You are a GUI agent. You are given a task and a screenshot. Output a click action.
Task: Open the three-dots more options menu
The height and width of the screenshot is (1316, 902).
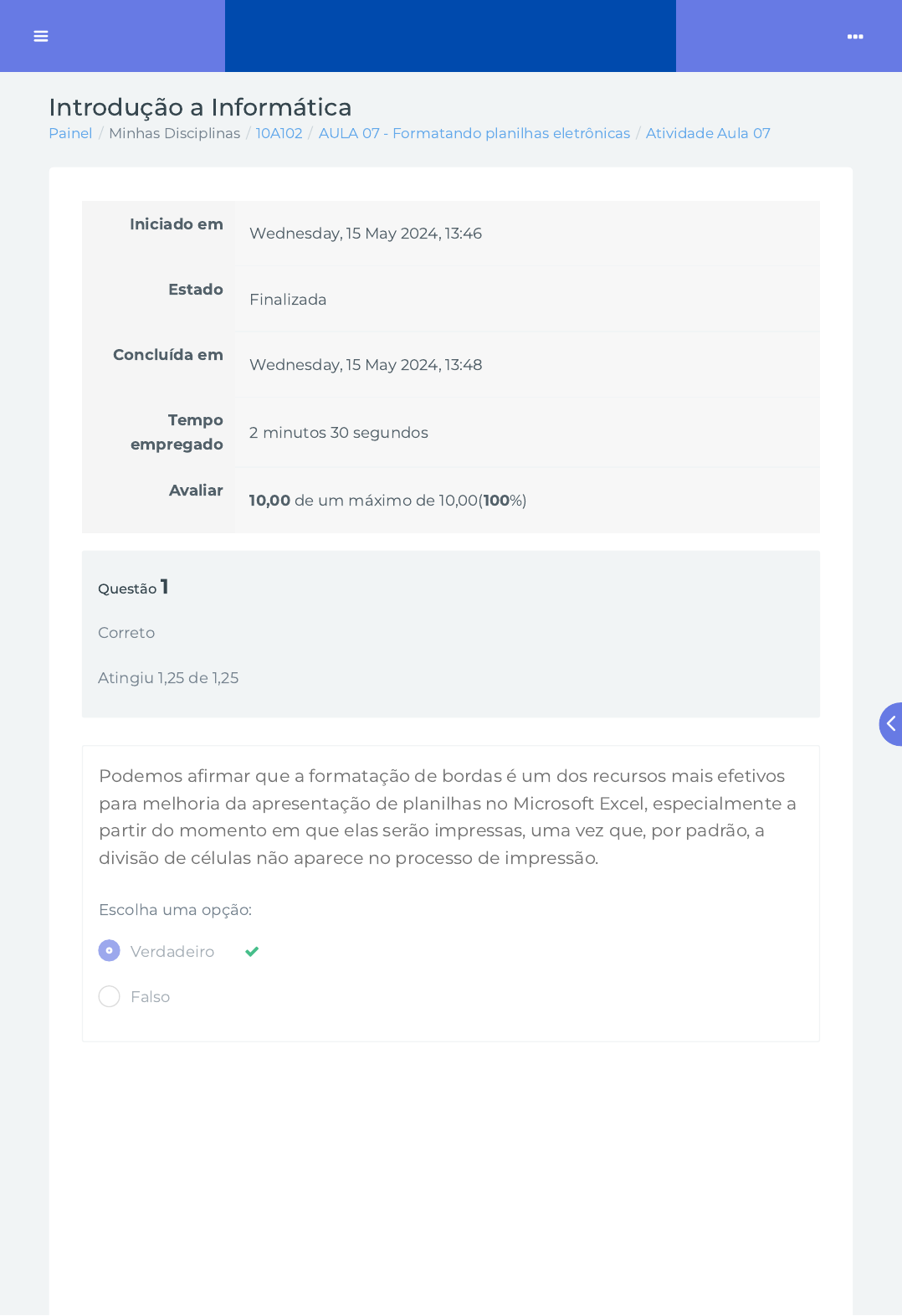point(855,36)
